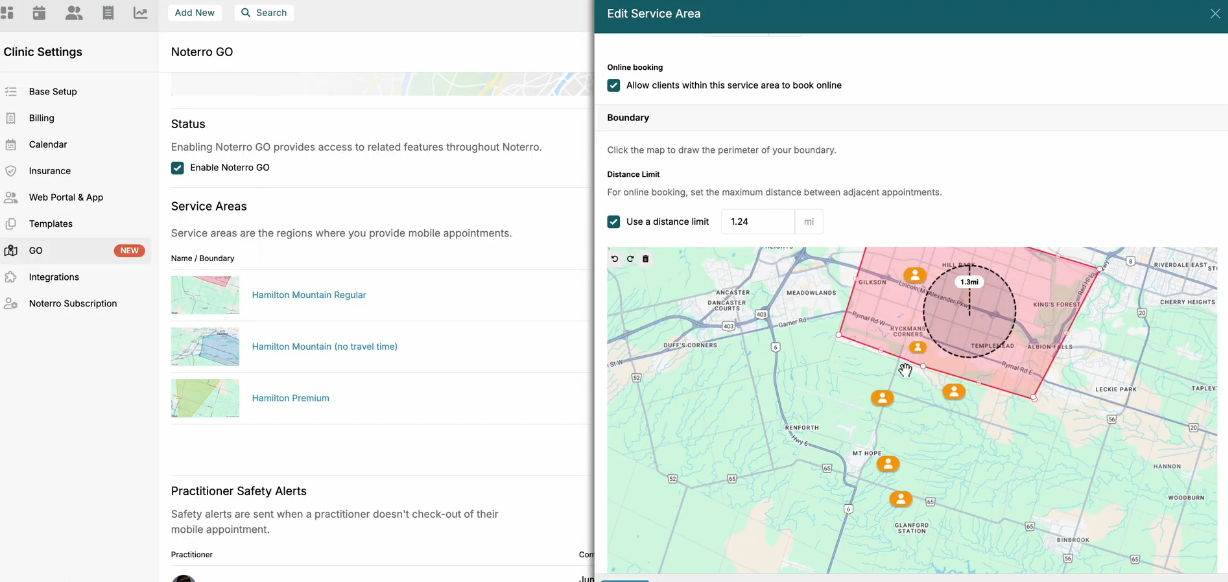The height and width of the screenshot is (582, 1228).
Task: View the analytics chart icon in top bar
Action: click(x=140, y=13)
